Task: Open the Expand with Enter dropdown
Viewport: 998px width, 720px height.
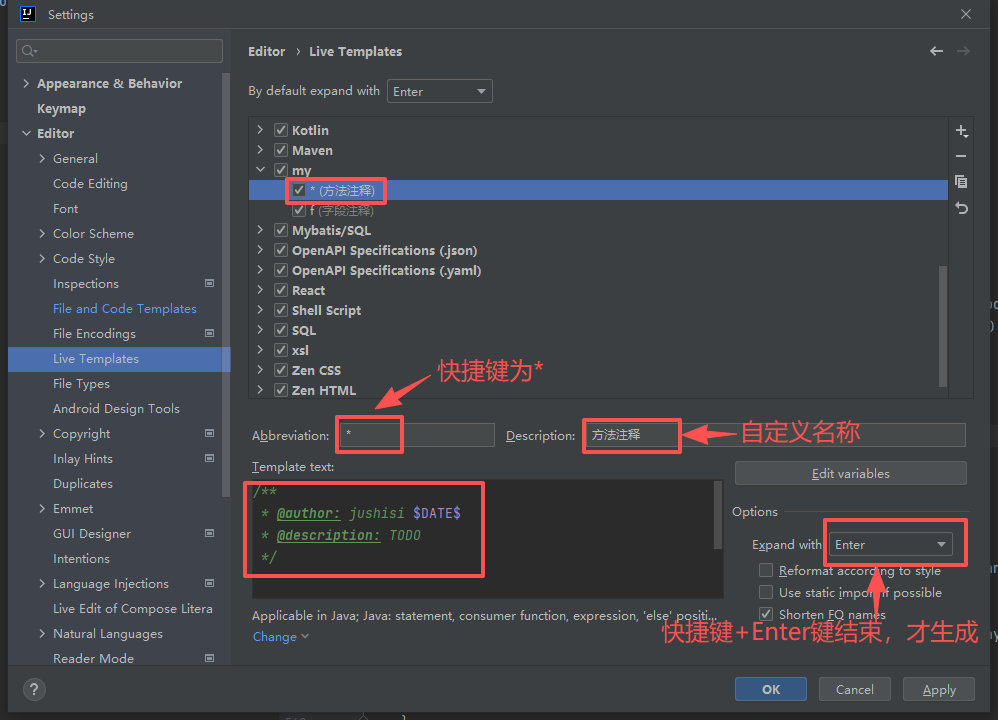Action: (x=890, y=544)
